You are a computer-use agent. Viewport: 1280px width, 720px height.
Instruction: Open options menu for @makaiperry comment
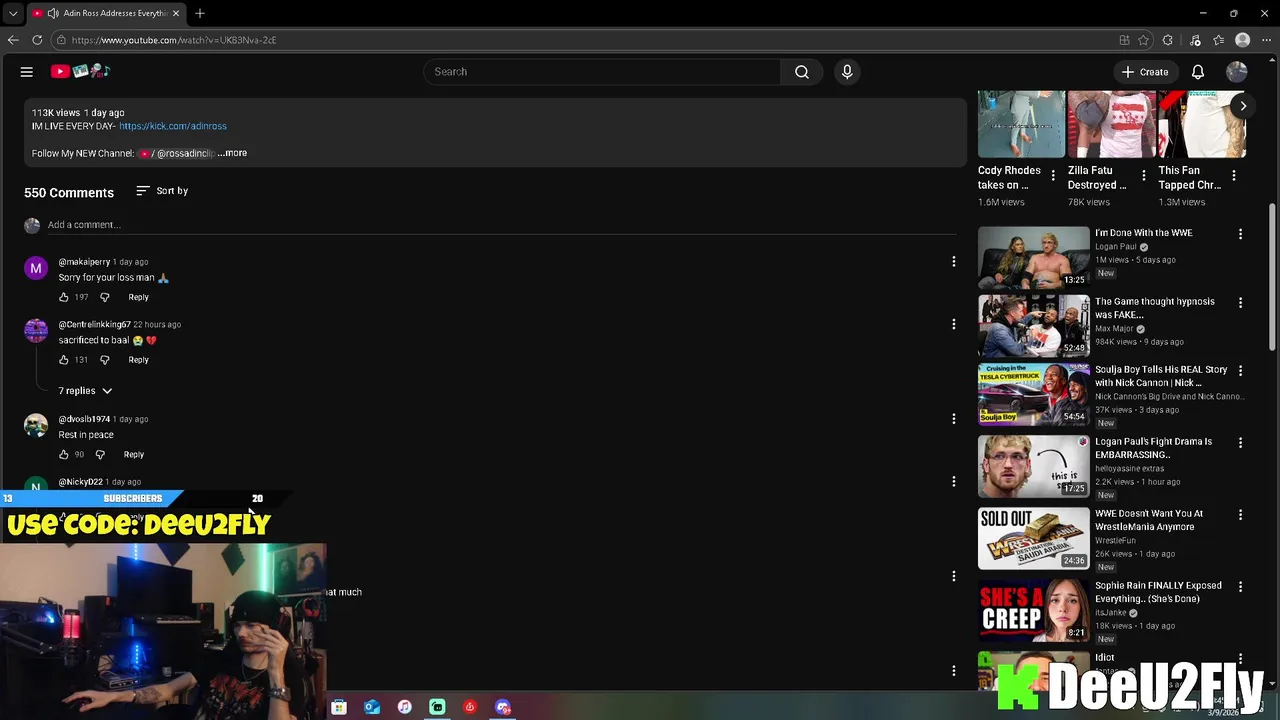coord(953,262)
